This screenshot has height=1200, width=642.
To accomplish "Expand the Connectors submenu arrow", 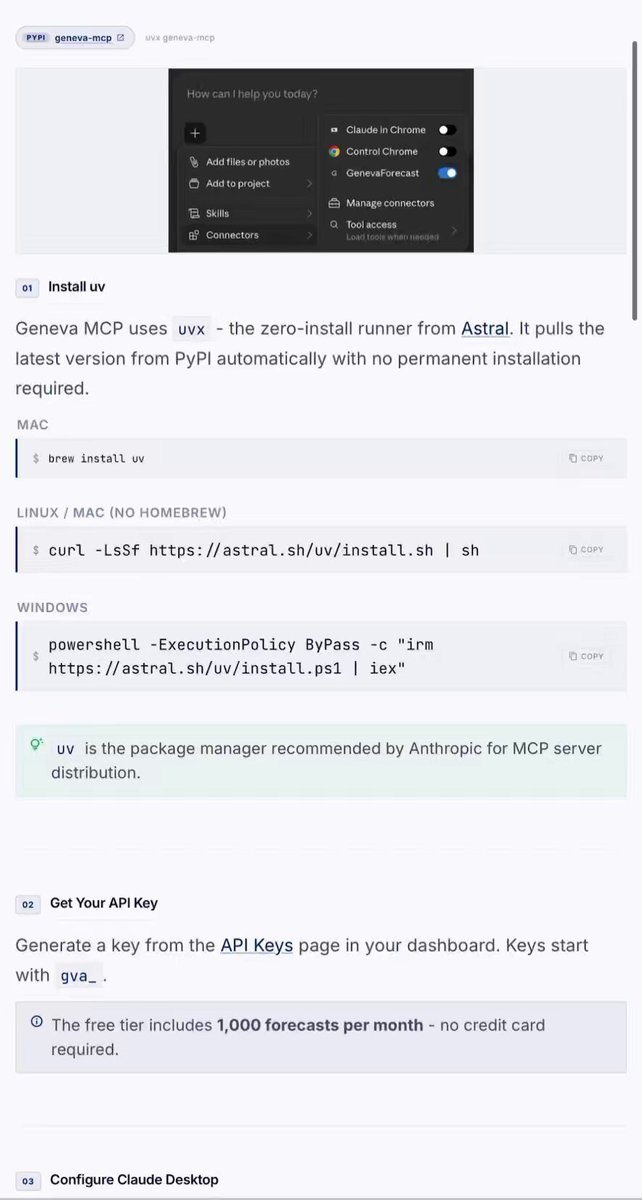I will (309, 235).
